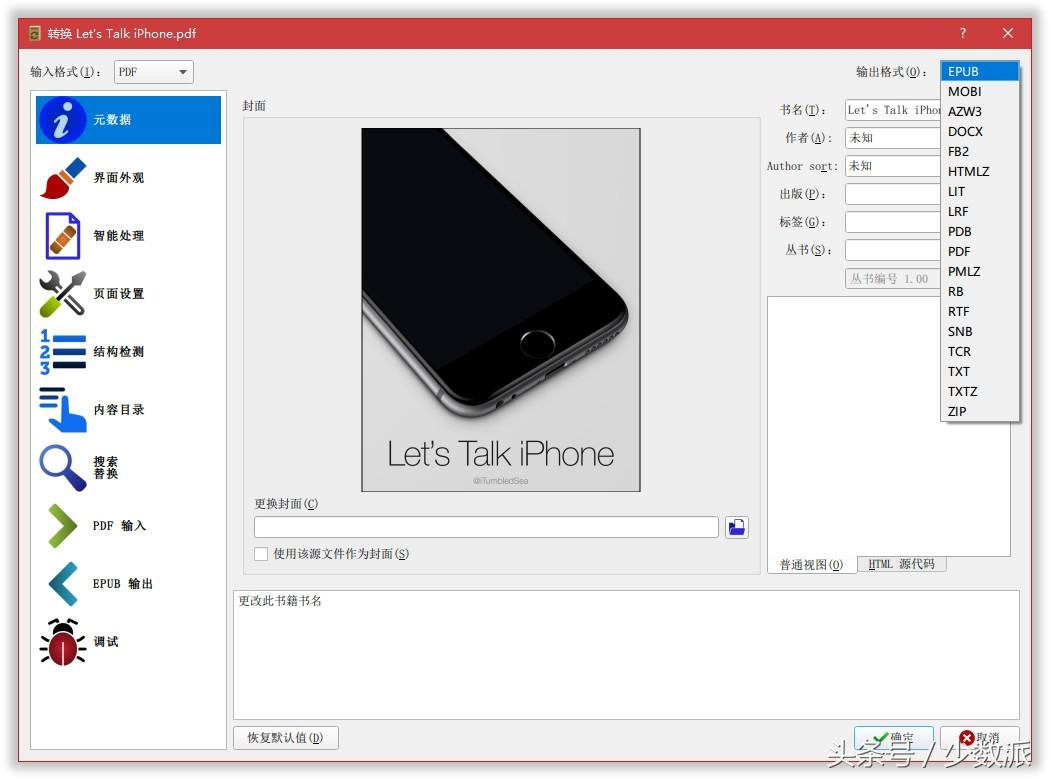Open the 结构检测 numbered list icon
The width and height of the screenshot is (1050, 780).
click(62, 352)
